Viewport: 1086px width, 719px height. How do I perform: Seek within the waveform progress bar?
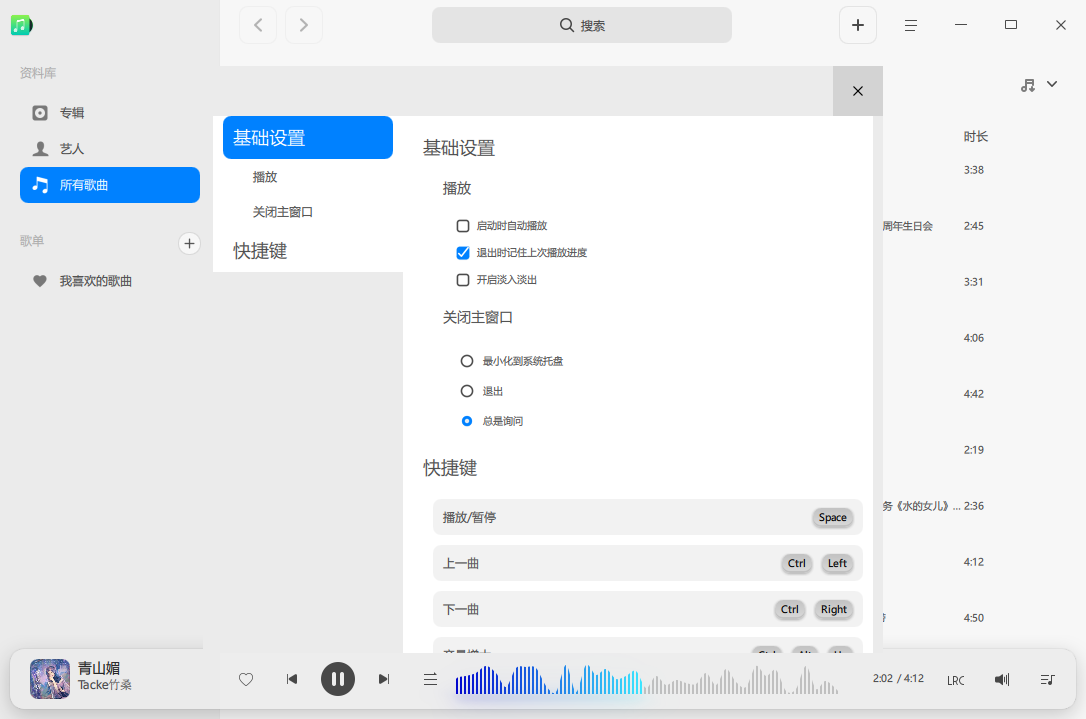647,680
